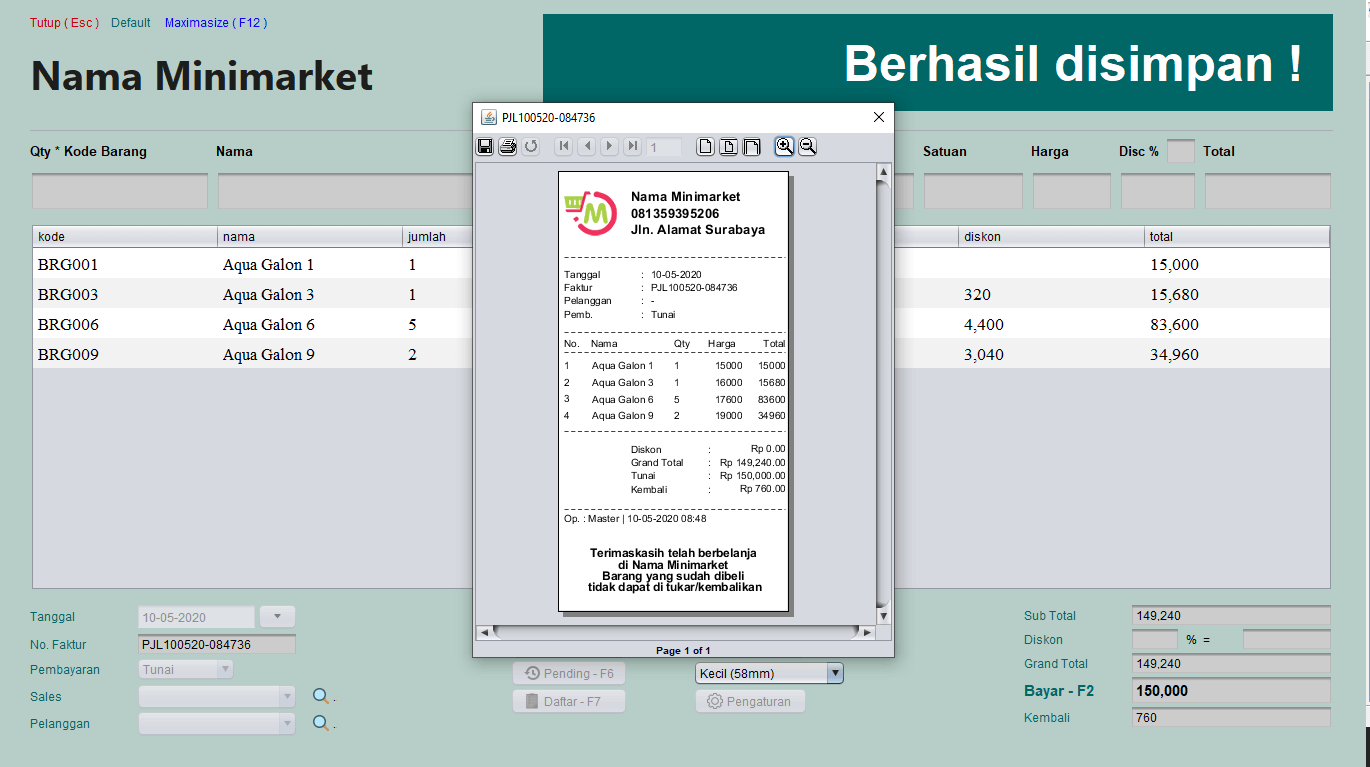Viewport: 1370px width, 767px height.
Task: Refresh the report preview
Action: pos(531,146)
